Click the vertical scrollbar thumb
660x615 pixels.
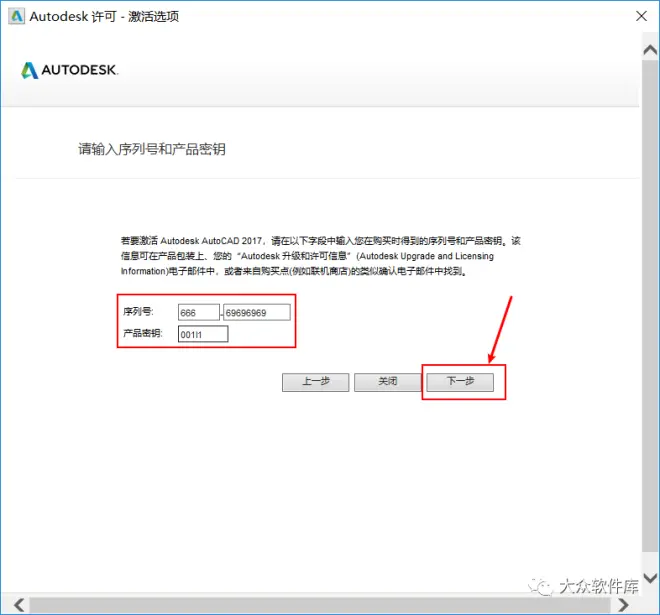650,306
